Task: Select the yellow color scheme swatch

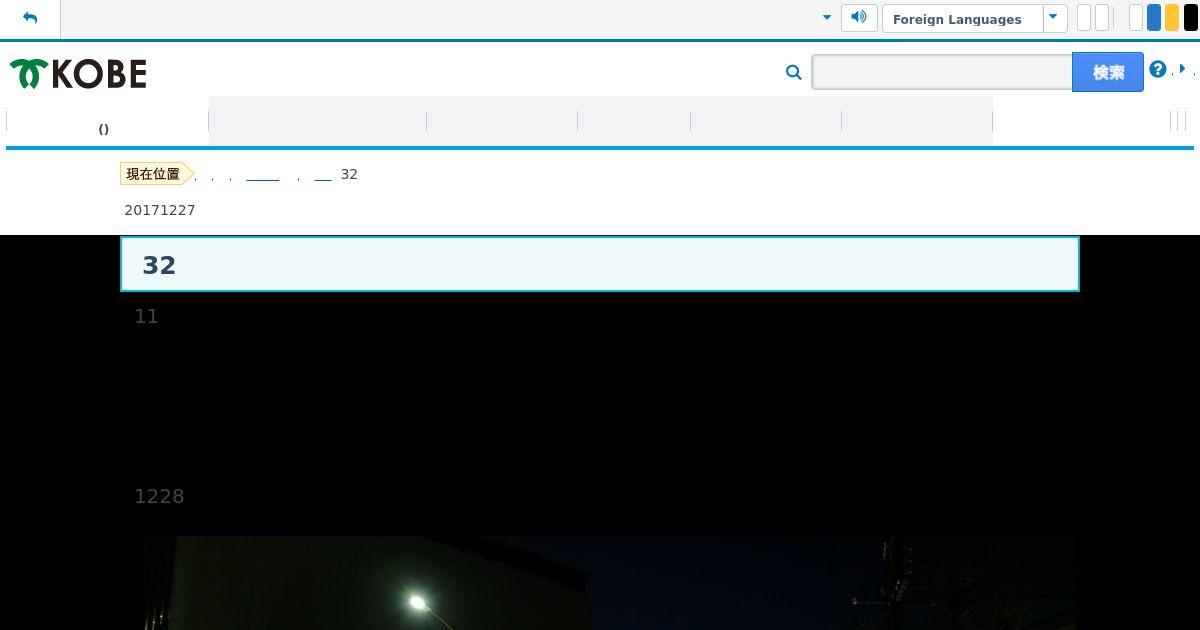Action: [x=1172, y=18]
